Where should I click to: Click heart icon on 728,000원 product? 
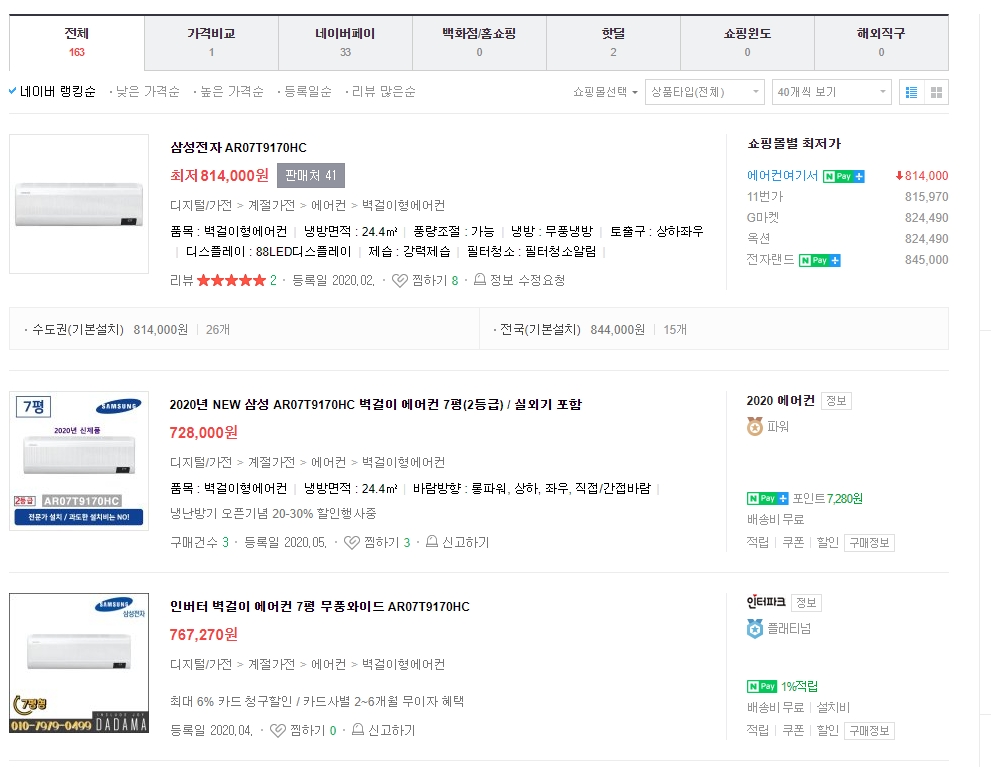coord(351,543)
